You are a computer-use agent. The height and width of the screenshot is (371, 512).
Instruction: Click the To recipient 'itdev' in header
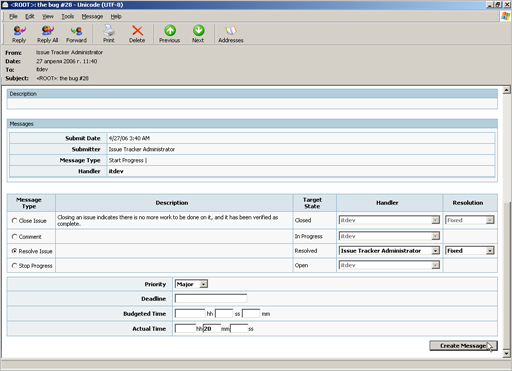[42, 69]
